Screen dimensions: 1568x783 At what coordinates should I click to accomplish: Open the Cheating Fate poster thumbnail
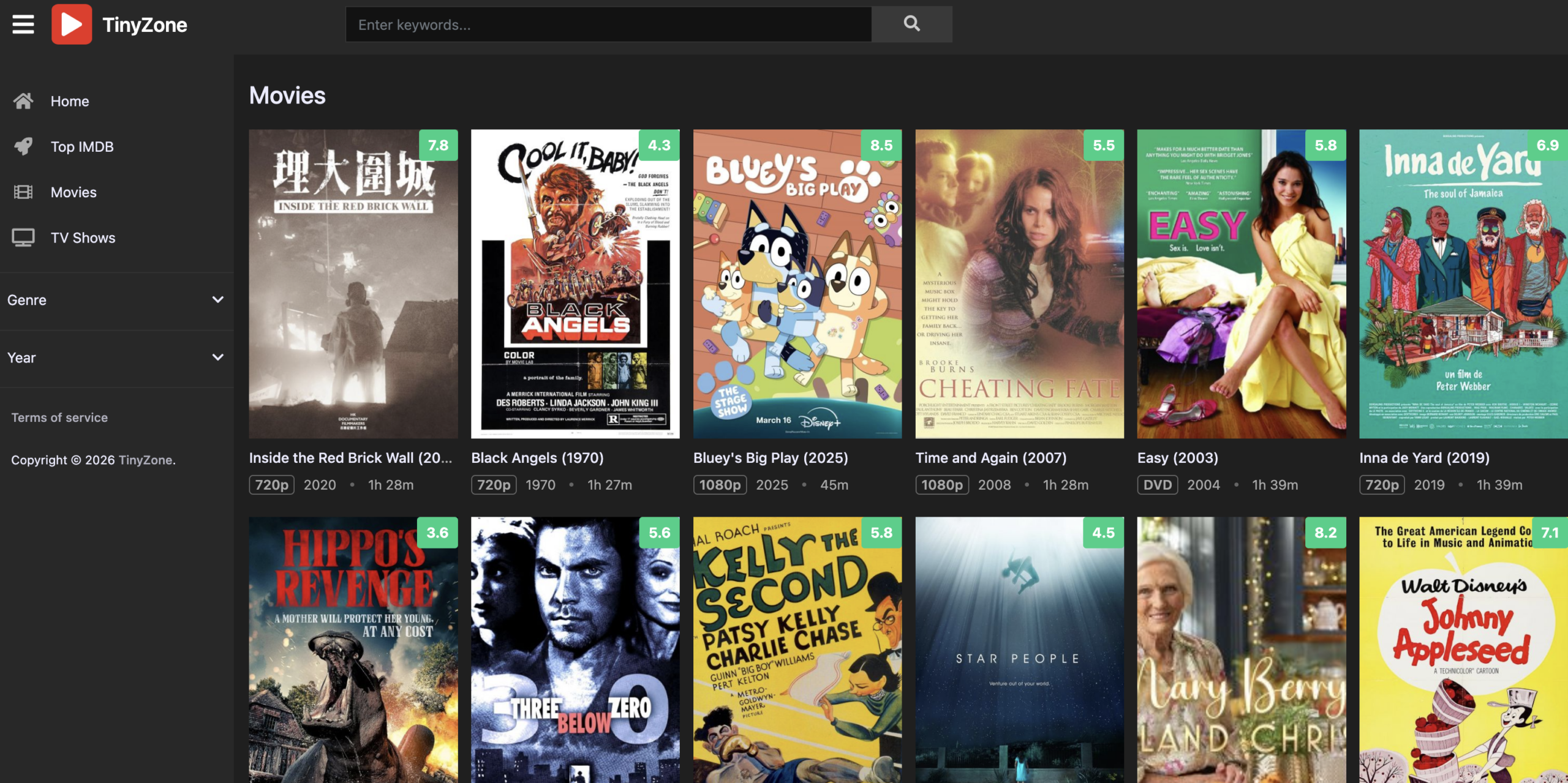pos(1019,285)
